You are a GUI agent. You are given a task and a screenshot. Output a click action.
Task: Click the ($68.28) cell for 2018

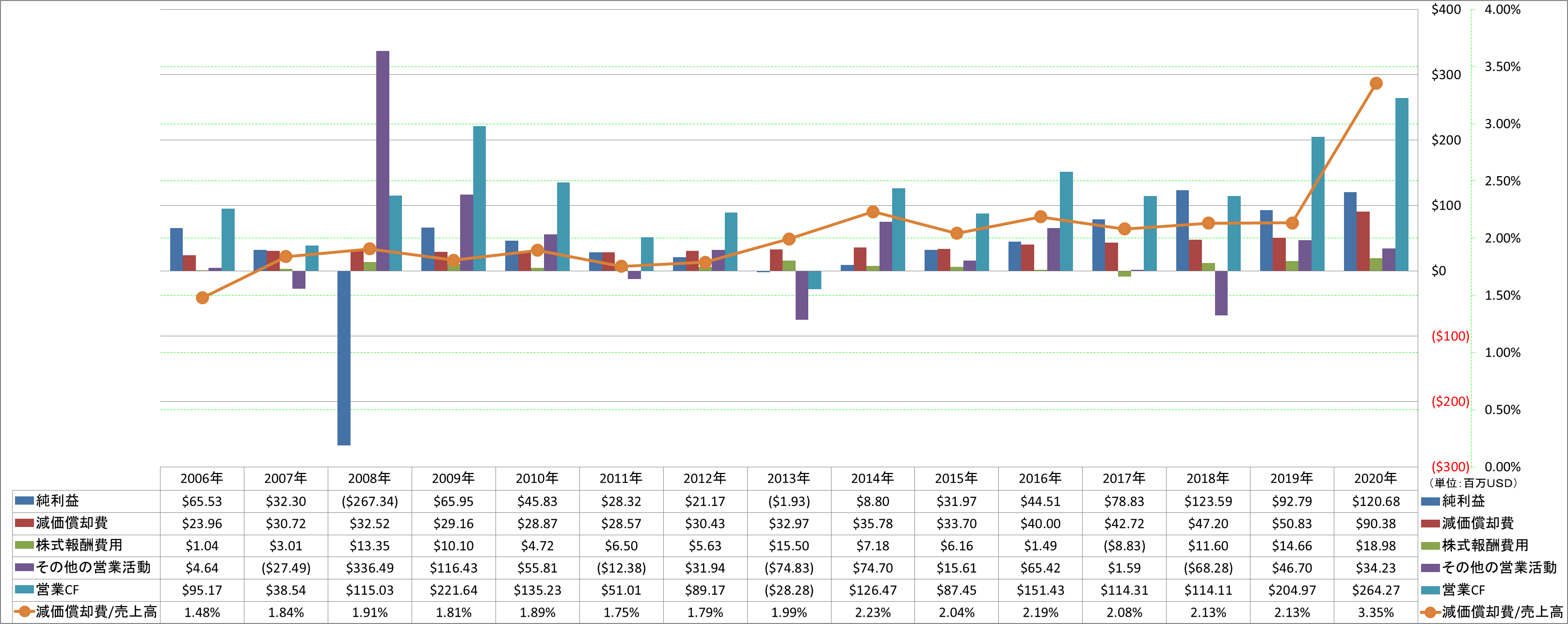(1208, 568)
